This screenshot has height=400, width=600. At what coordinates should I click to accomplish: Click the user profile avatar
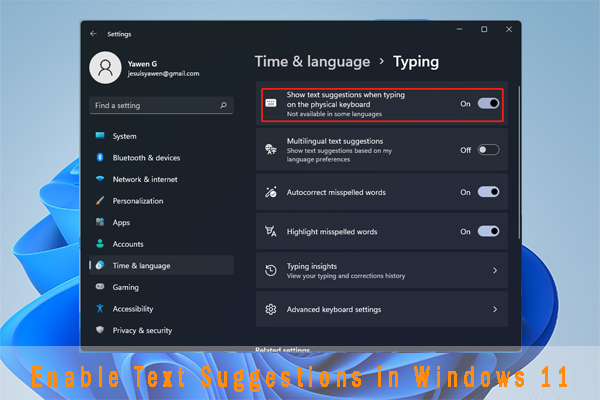point(105,68)
